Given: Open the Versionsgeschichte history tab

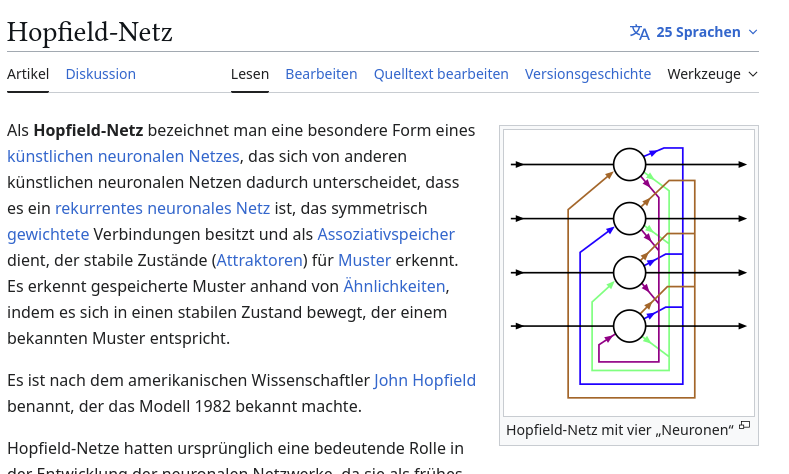Looking at the screenshot, I should coord(588,74).
